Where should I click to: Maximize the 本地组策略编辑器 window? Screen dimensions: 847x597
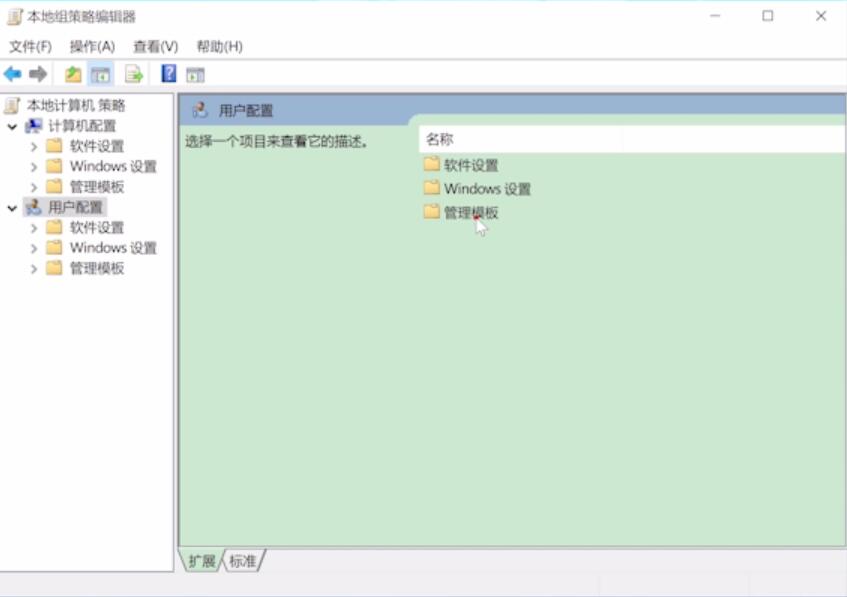pos(768,16)
